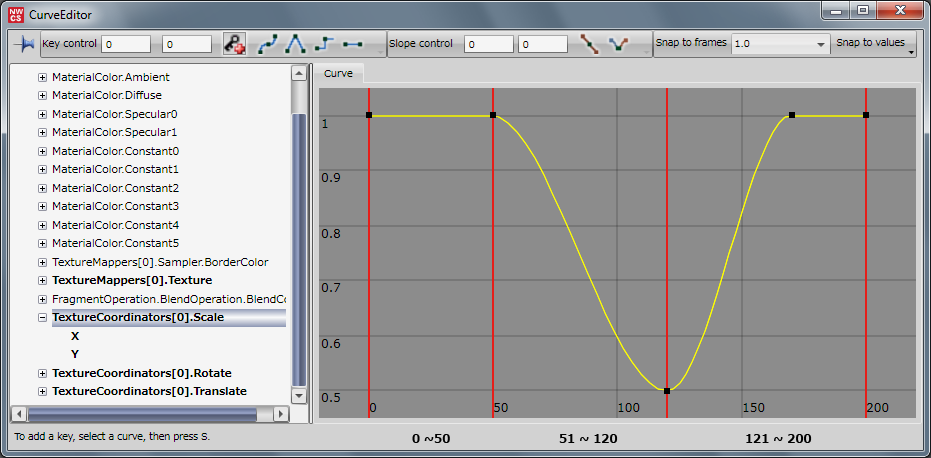This screenshot has height=458, width=931.
Task: Open the Snap to values overflow arrow
Action: tap(911, 55)
